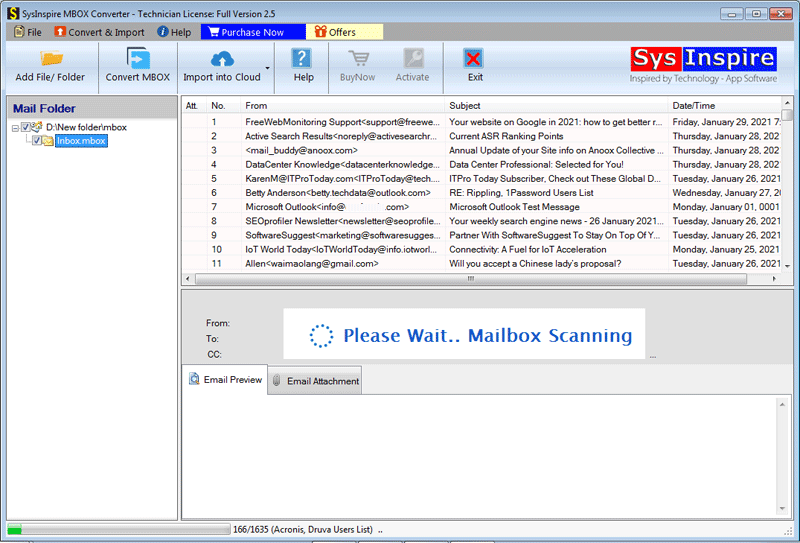Click the scanning progress bar
This screenshot has height=543, width=800.
pyautogui.click(x=118, y=530)
